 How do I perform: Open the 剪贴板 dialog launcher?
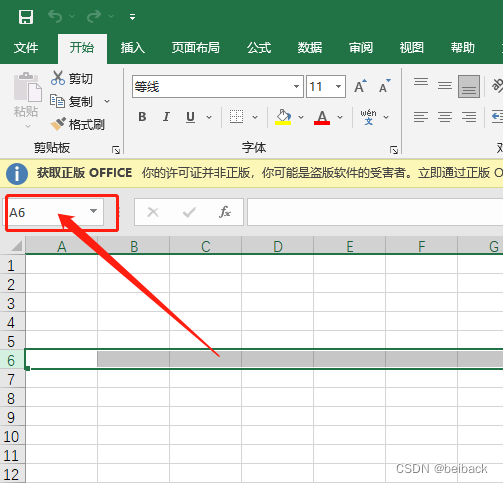point(116,150)
